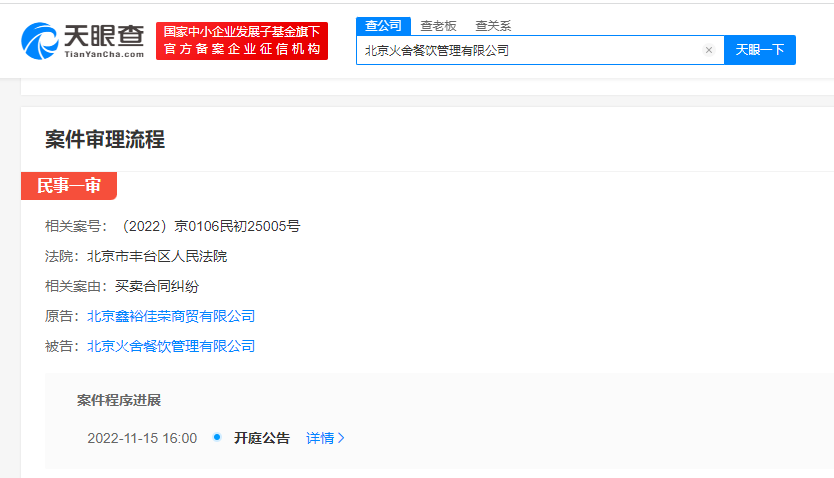This screenshot has height=478, width=834.
Task: Click the court name 北京市丰台区人民法院
Action: click(157, 256)
